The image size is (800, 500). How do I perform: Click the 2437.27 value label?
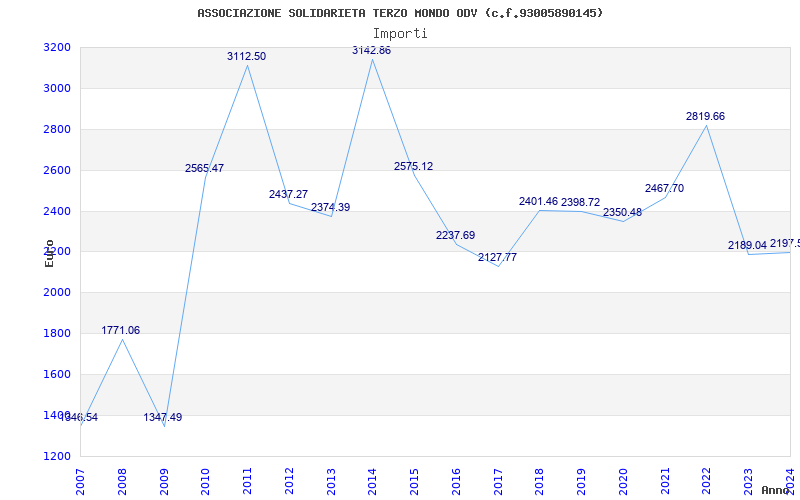coord(288,194)
